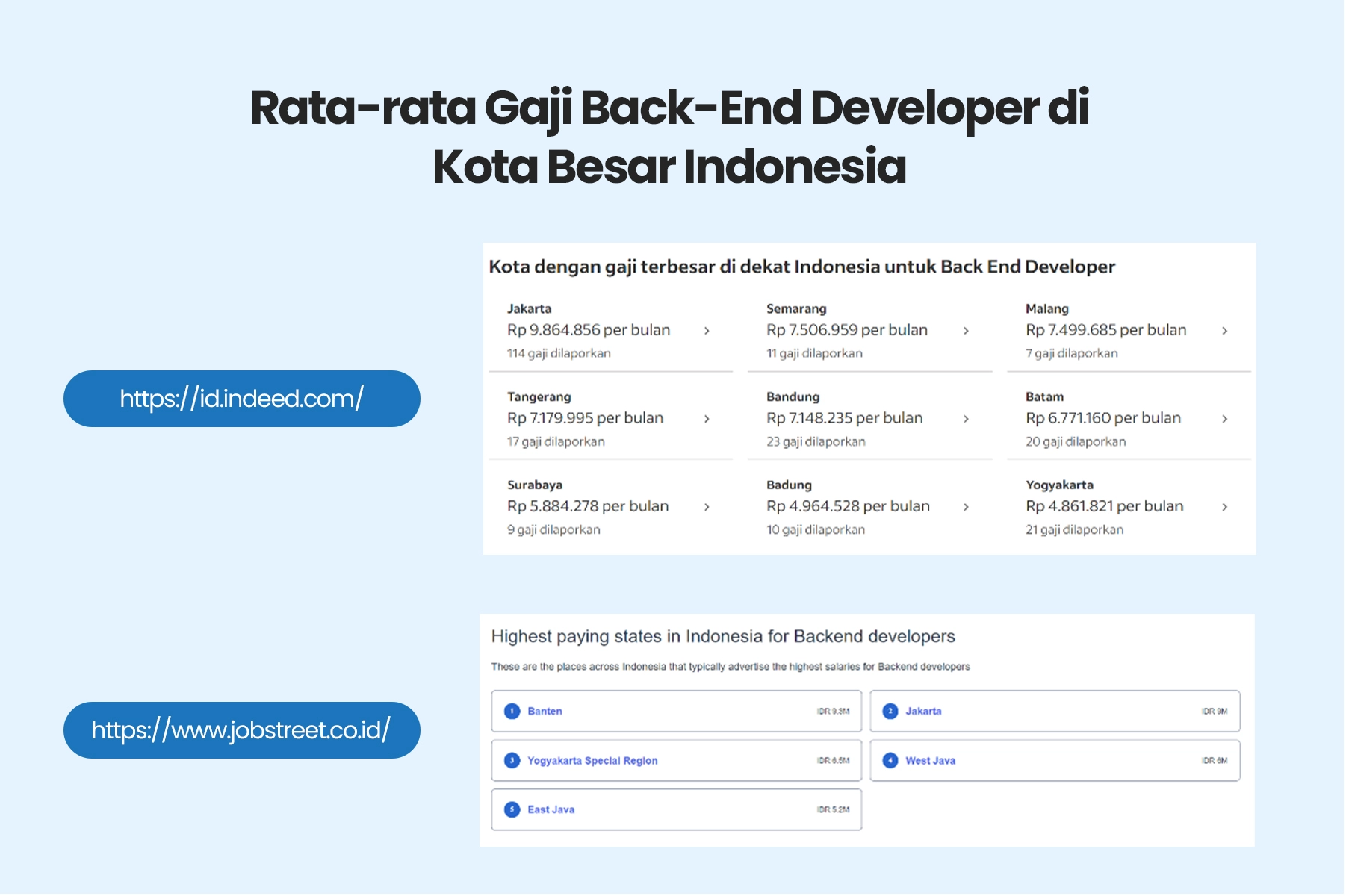Open the West Java link
Viewport: 1346px width, 896px height.
930,760
